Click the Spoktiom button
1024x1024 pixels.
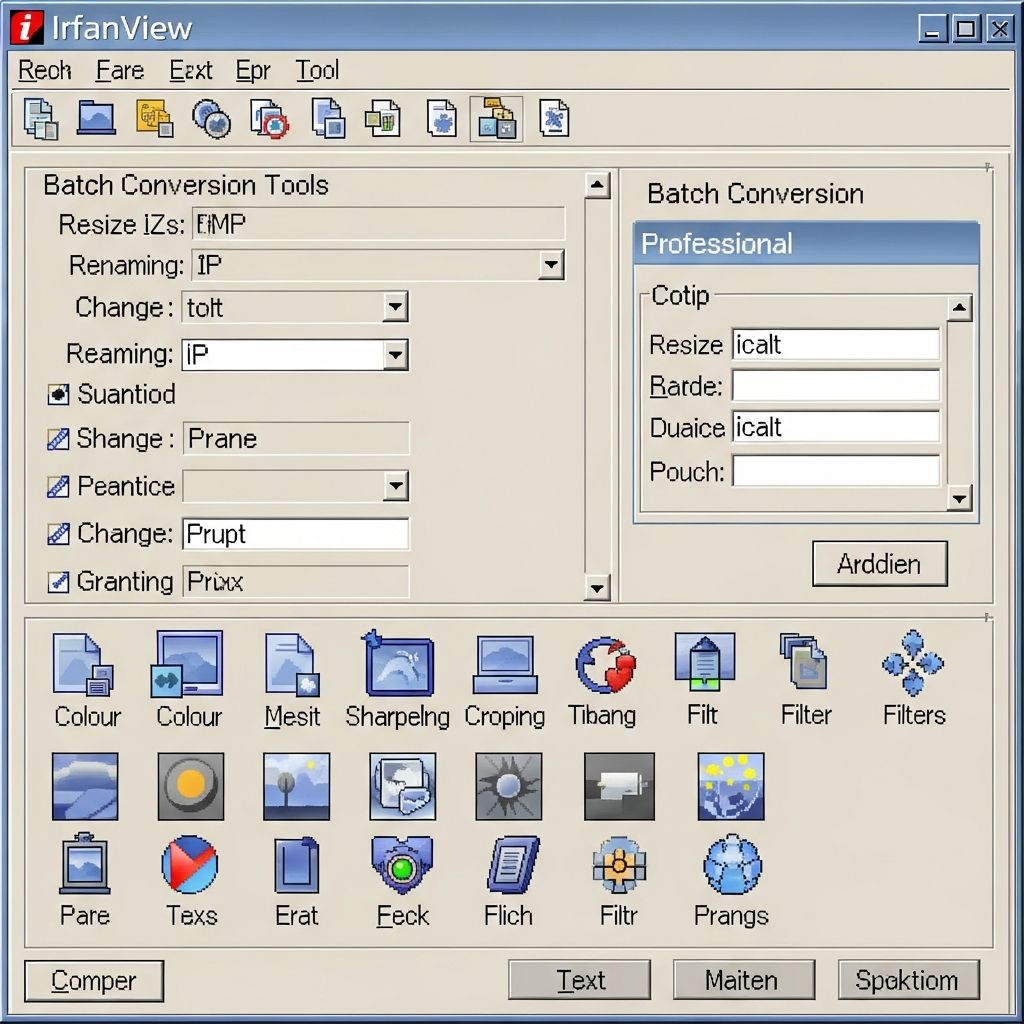point(908,980)
